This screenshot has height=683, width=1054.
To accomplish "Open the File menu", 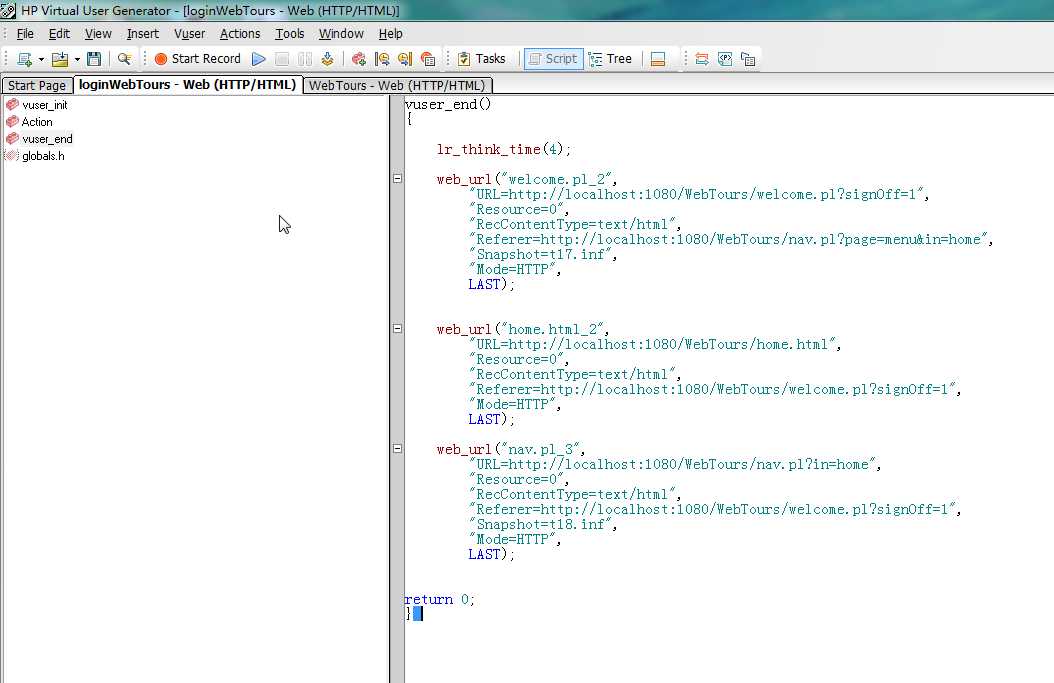I will point(25,34).
